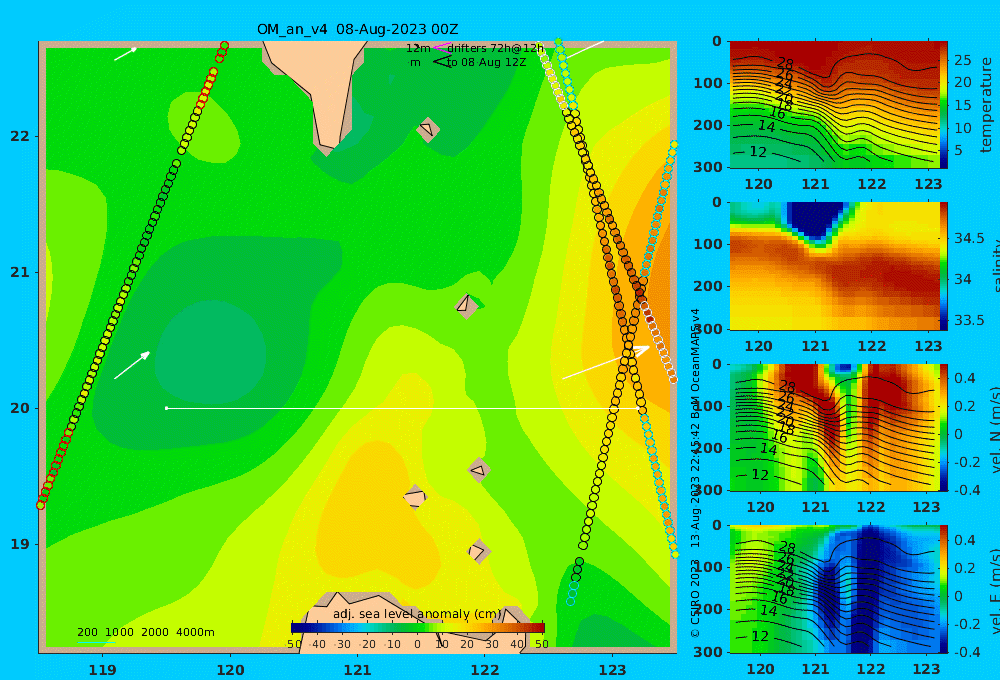The width and height of the screenshot is (1000, 680).
Task: Click longitude label 122 on main map
Action: tap(485, 670)
